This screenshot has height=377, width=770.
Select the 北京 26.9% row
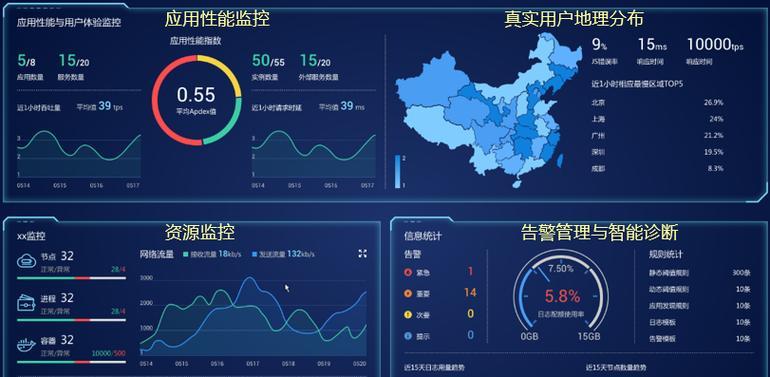[x=657, y=103]
